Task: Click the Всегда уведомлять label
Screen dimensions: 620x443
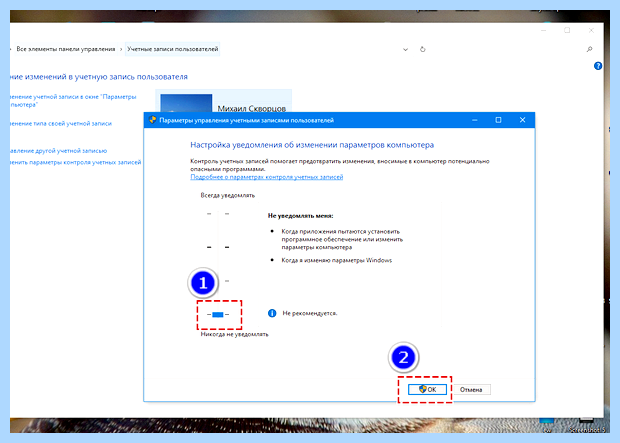Action: (228, 195)
